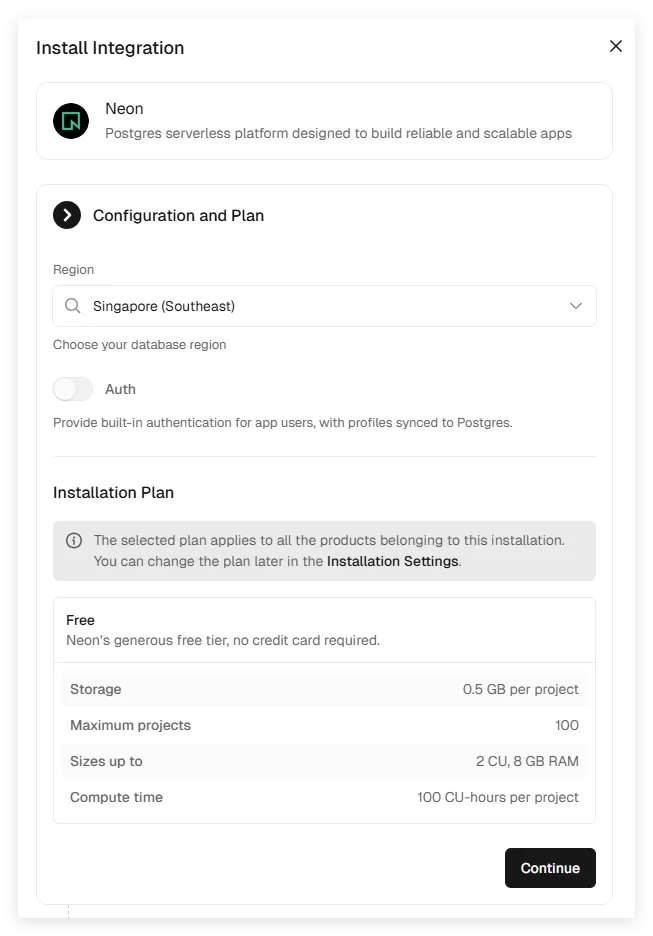
Task: Click the Storage row in plan details
Action: (324, 689)
